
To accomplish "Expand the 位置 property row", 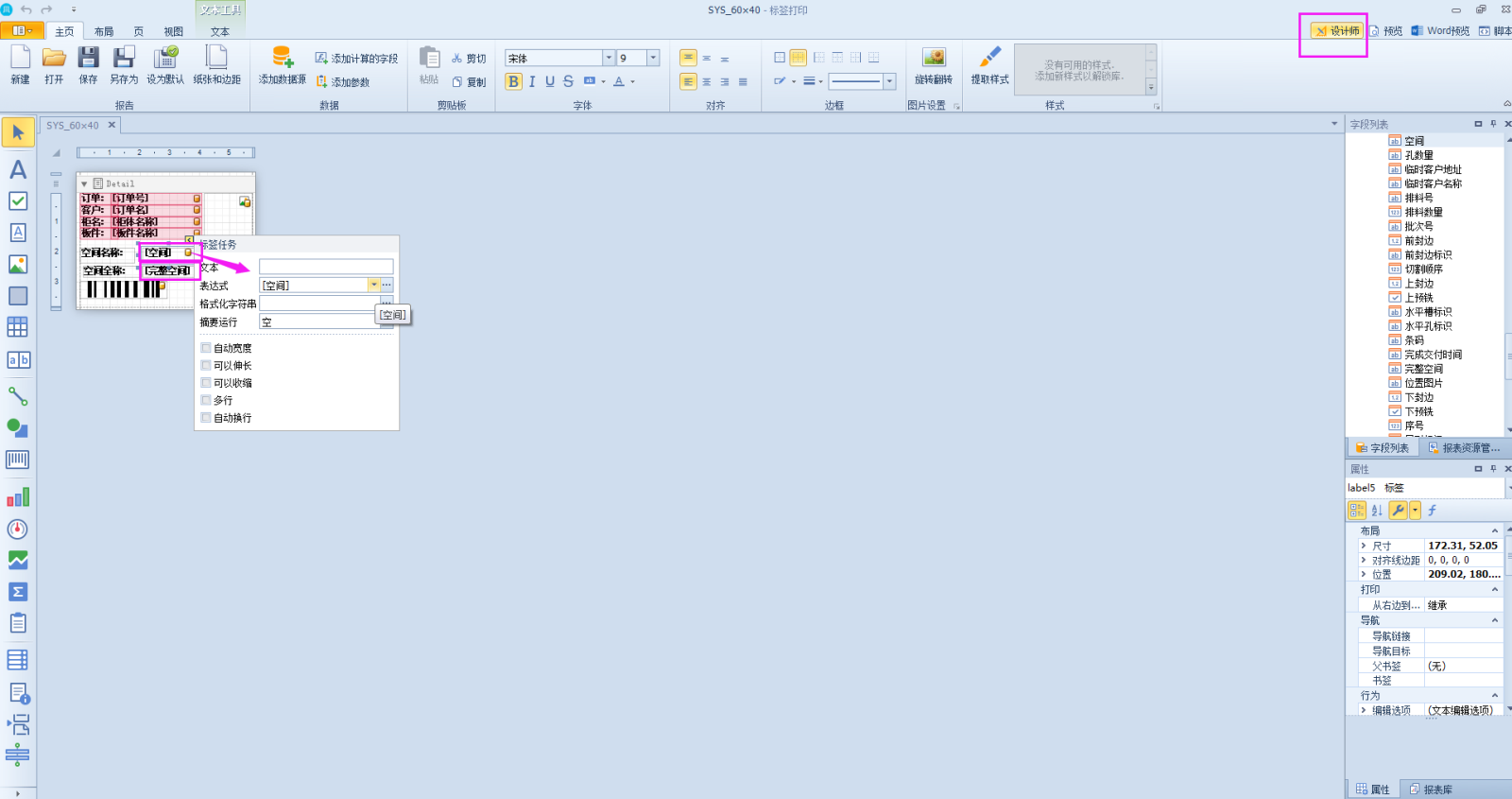I will pyautogui.click(x=1364, y=574).
